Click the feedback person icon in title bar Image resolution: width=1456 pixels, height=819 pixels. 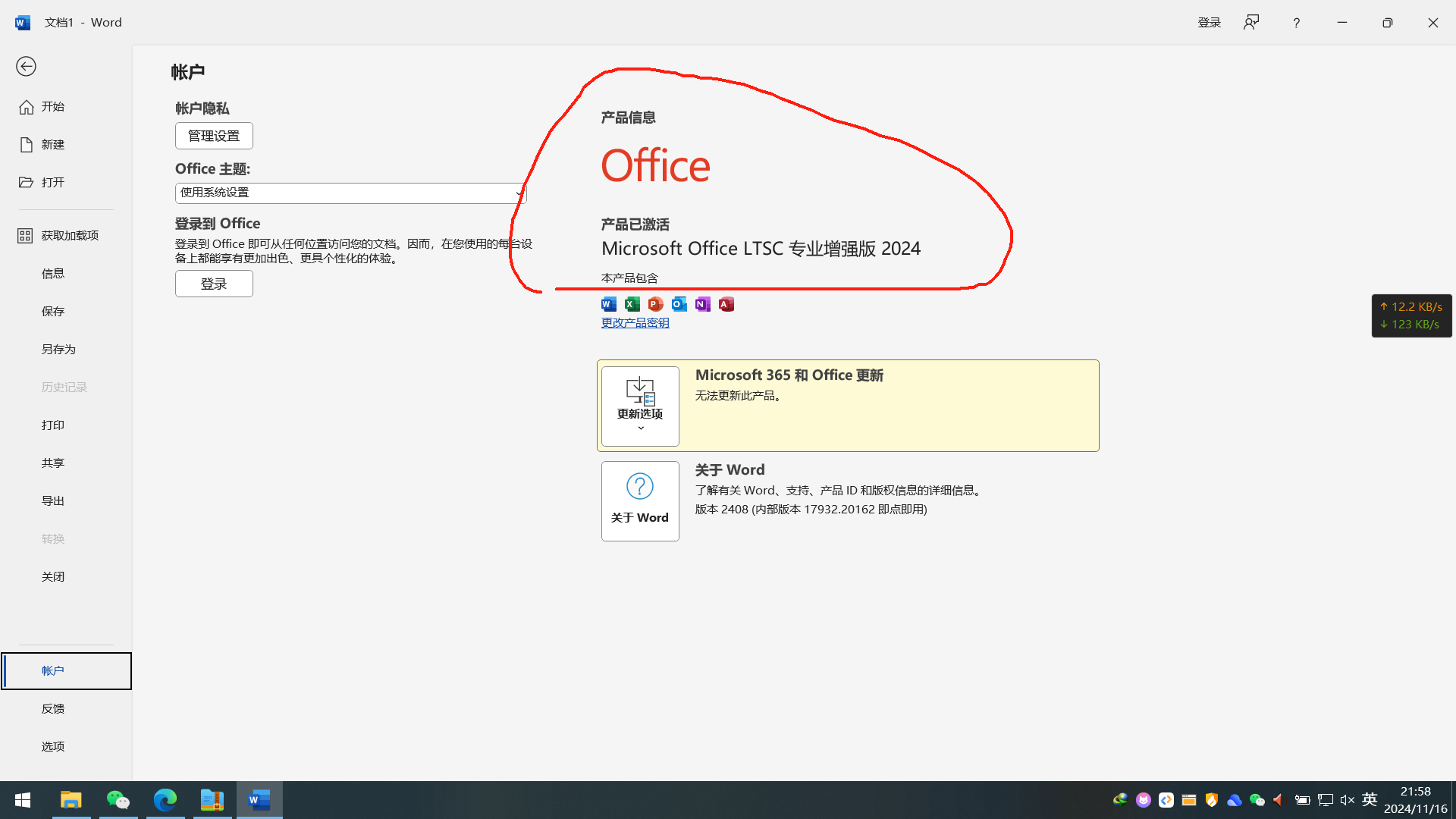(1251, 23)
